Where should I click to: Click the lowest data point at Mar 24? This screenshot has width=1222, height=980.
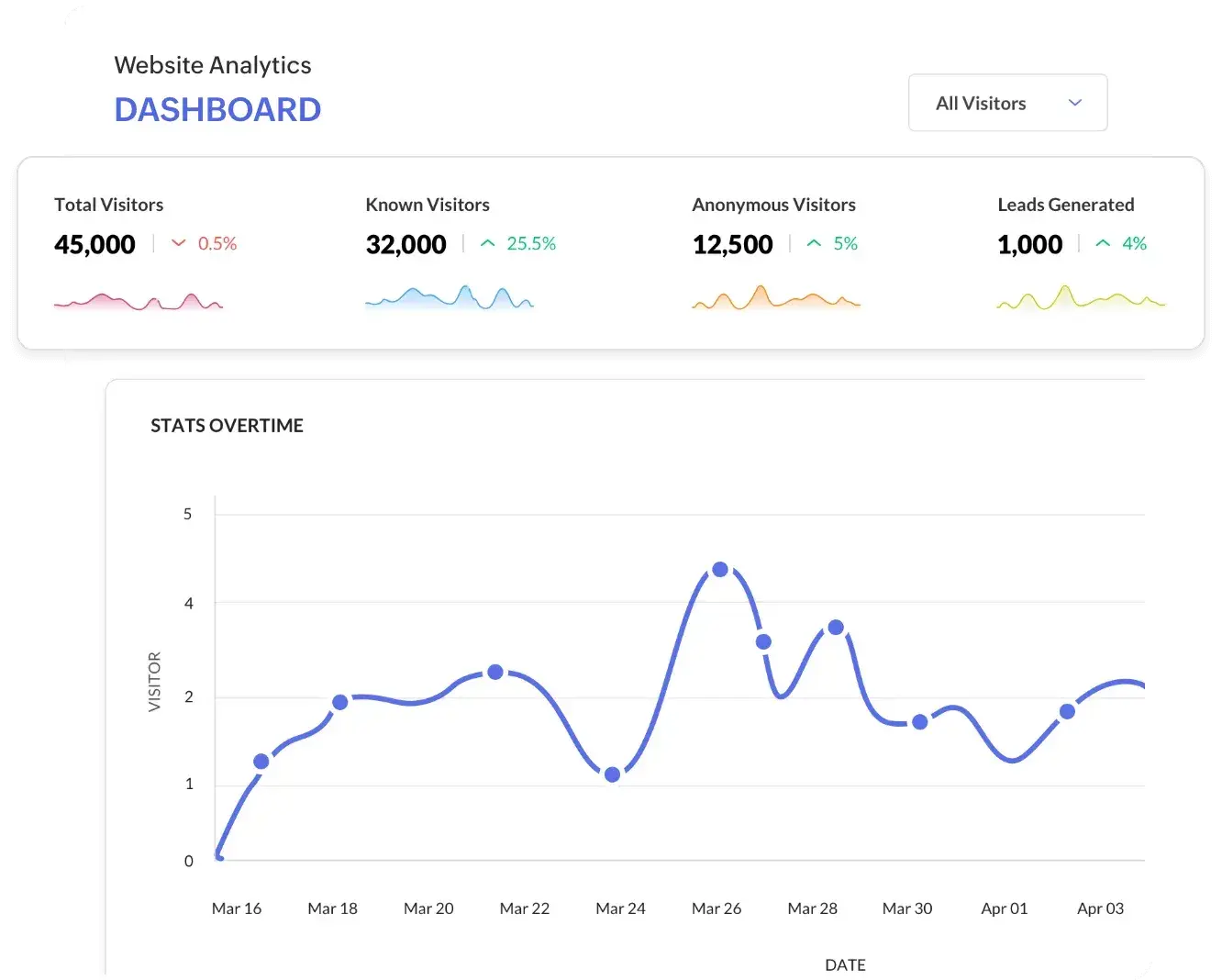click(613, 774)
